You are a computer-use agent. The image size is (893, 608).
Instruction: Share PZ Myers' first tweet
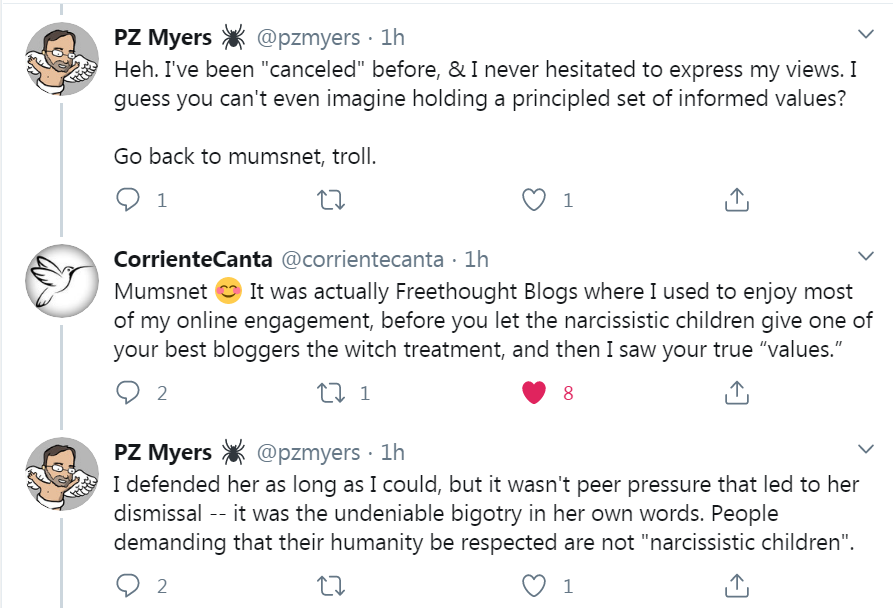pos(736,200)
